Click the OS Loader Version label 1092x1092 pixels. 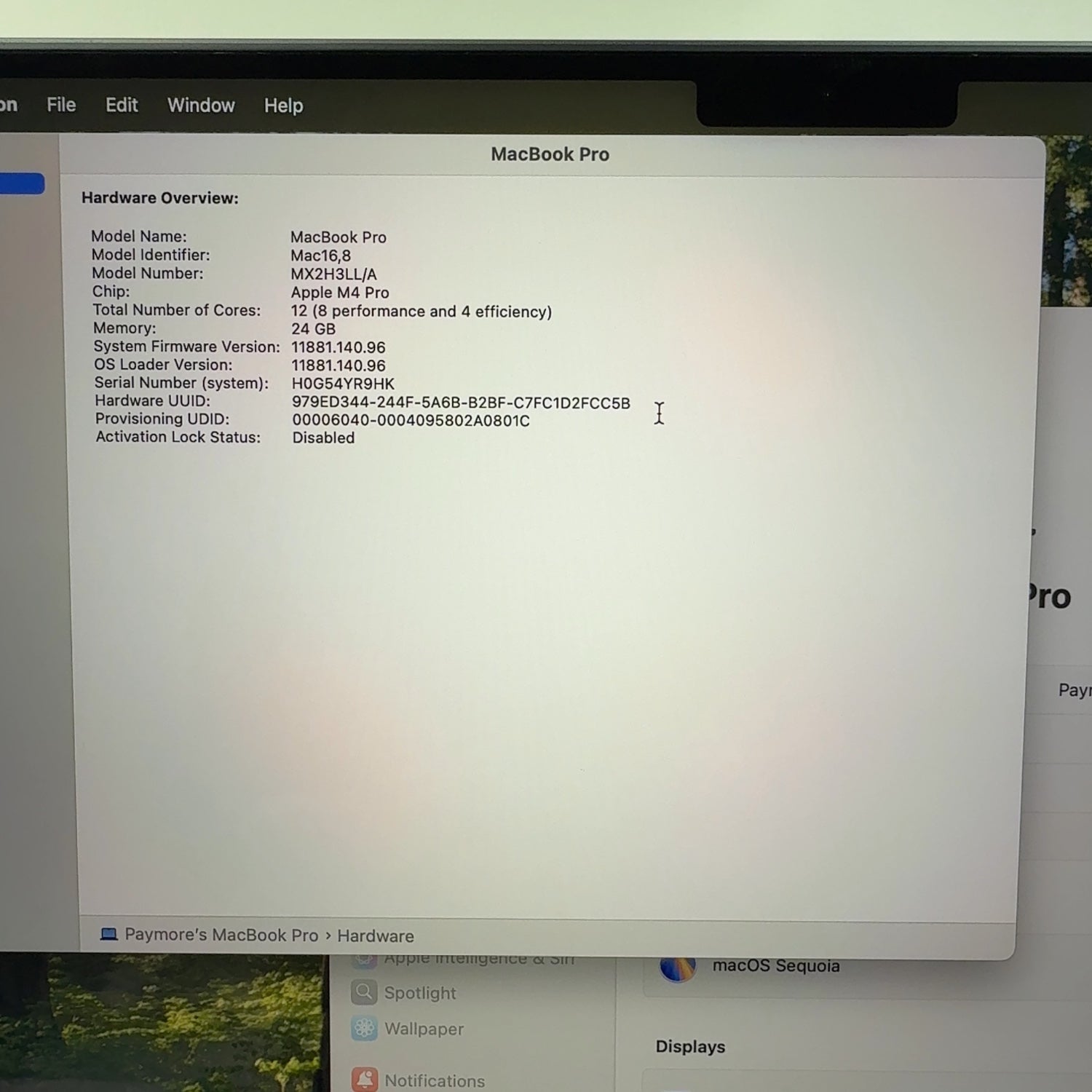(x=163, y=365)
